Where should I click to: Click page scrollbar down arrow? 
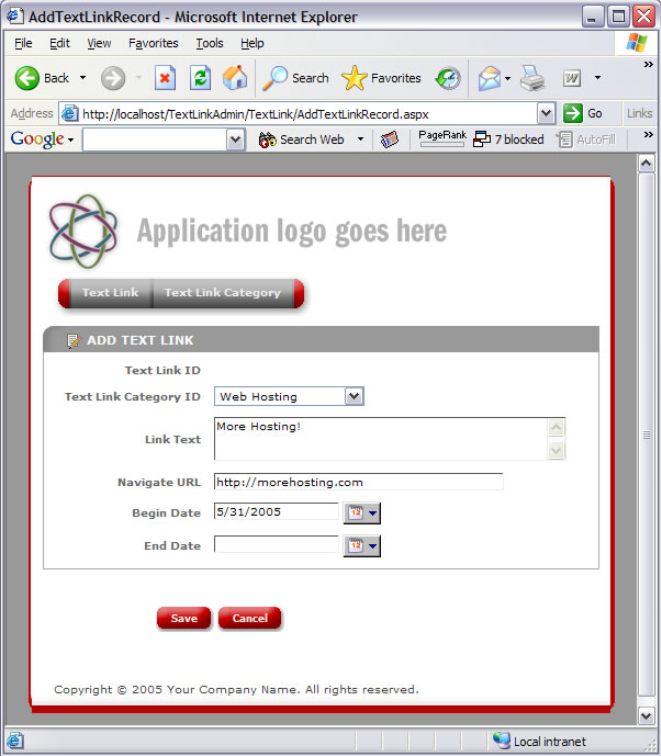[646, 716]
